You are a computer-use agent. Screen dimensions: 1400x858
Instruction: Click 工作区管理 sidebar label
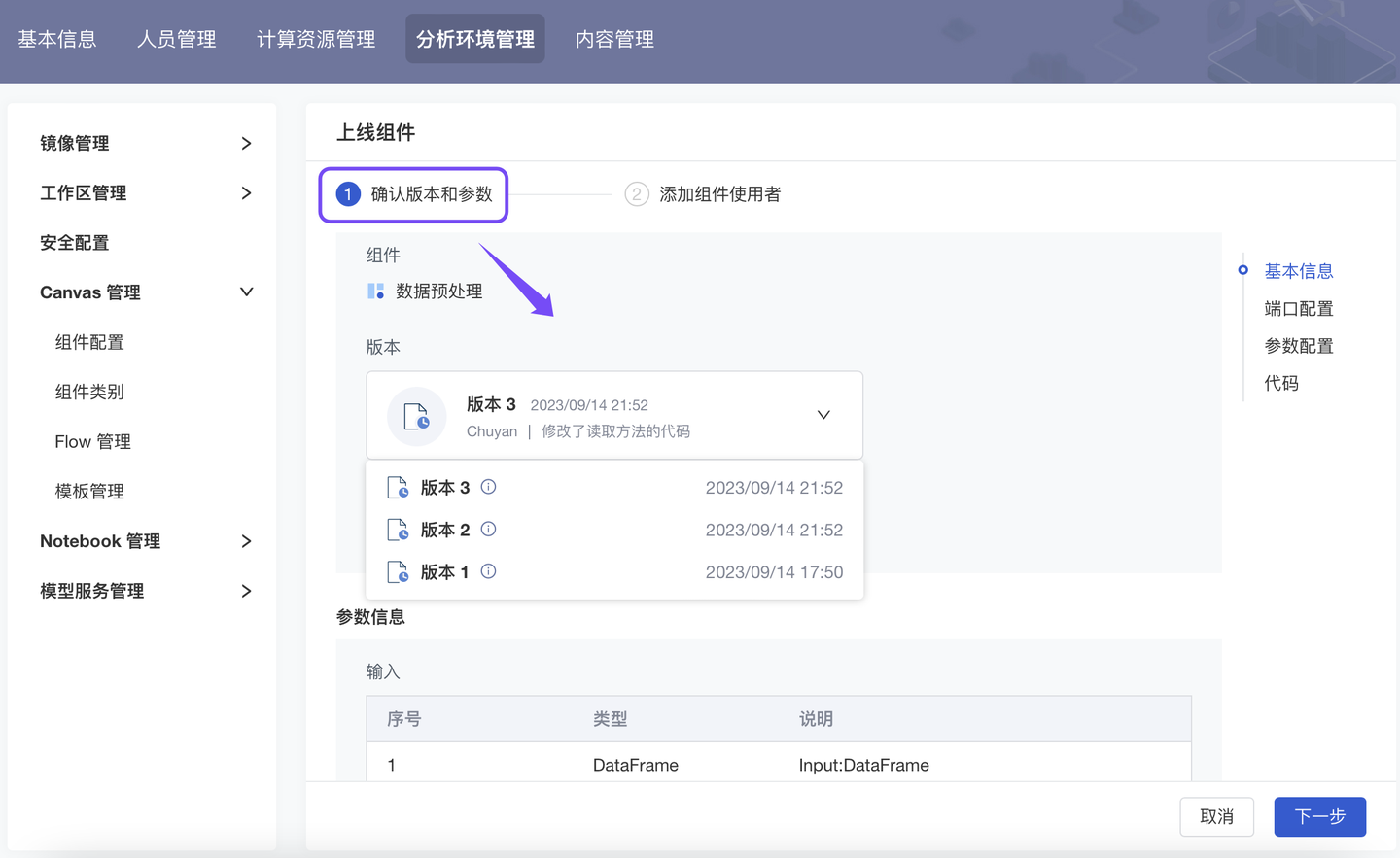[84, 193]
